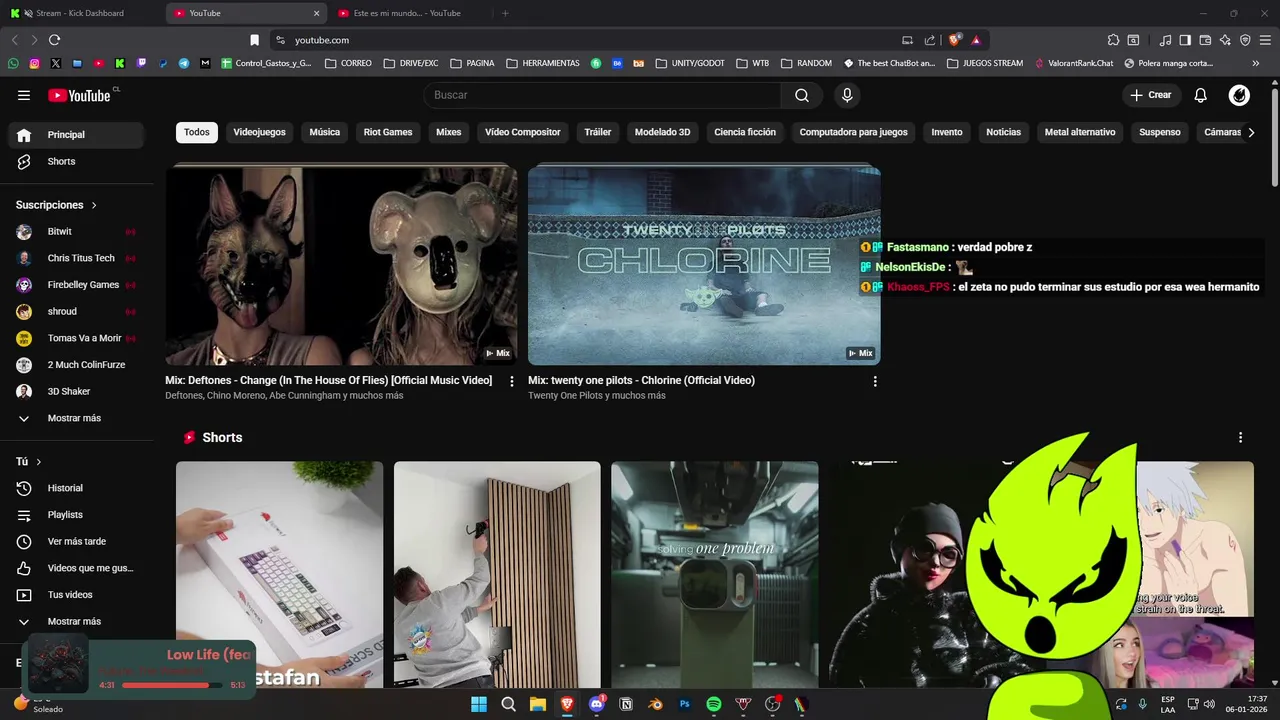The height and width of the screenshot is (720, 1280).
Task: Click the YouTube logo home link
Action: (x=79, y=95)
